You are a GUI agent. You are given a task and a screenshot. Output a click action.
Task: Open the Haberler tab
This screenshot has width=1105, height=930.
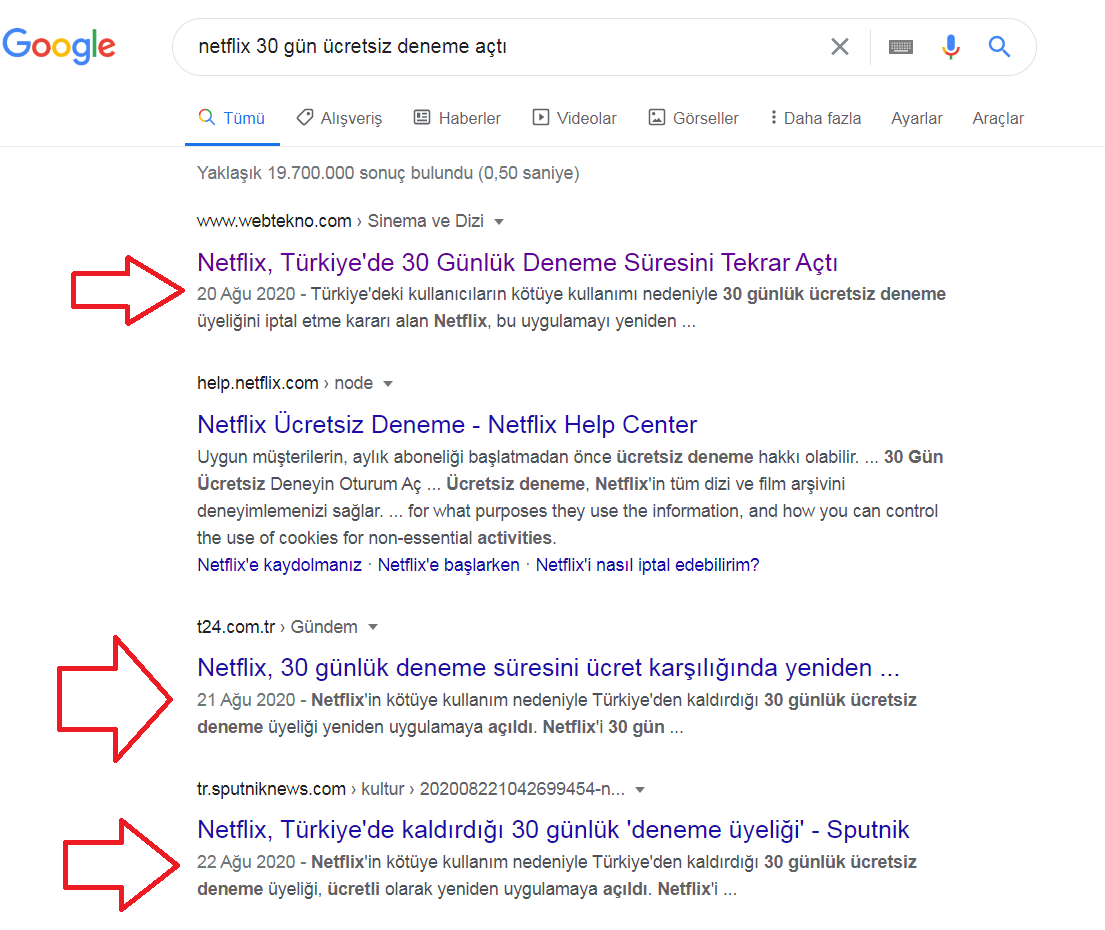pos(457,118)
